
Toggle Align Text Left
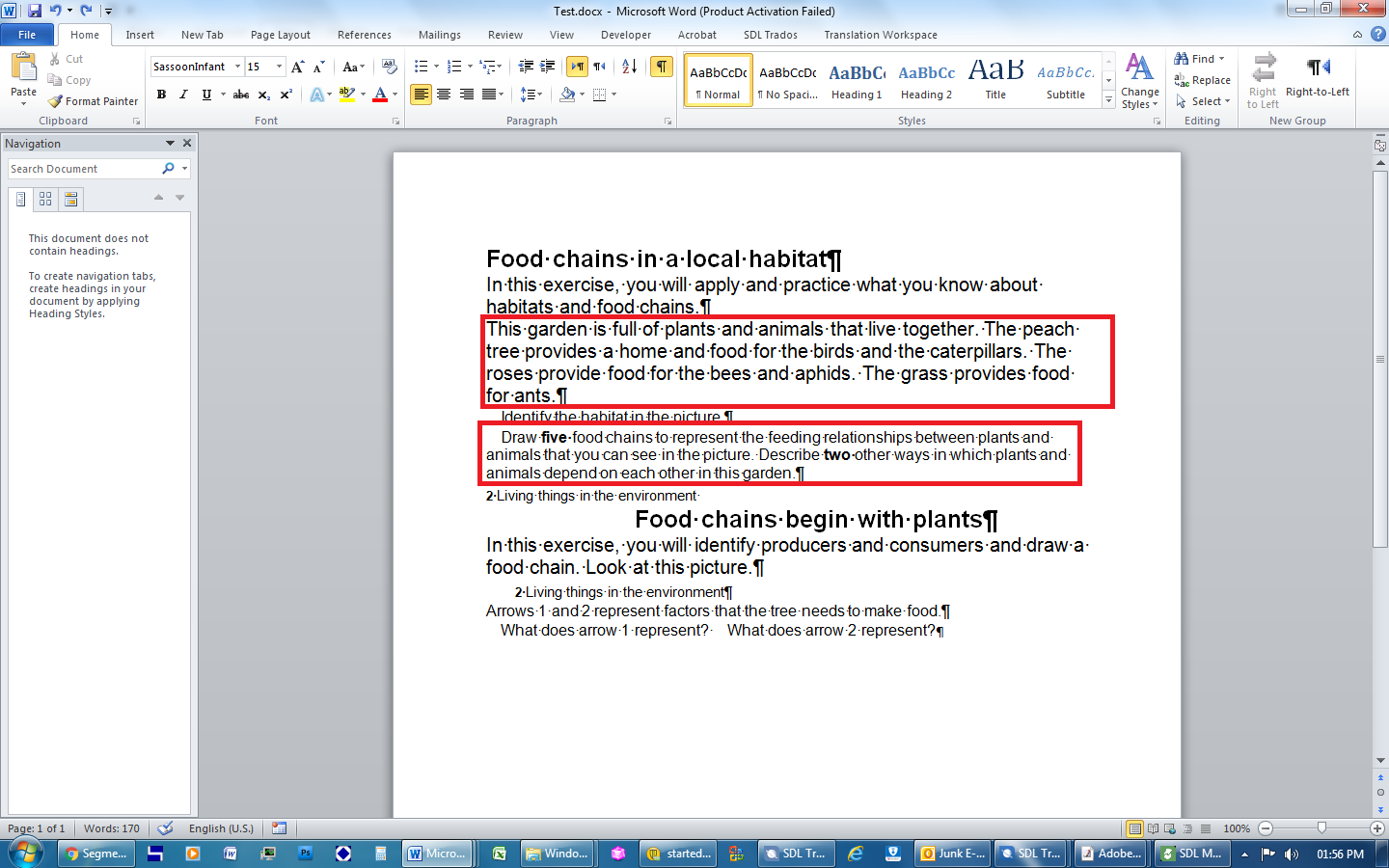pyautogui.click(x=421, y=95)
